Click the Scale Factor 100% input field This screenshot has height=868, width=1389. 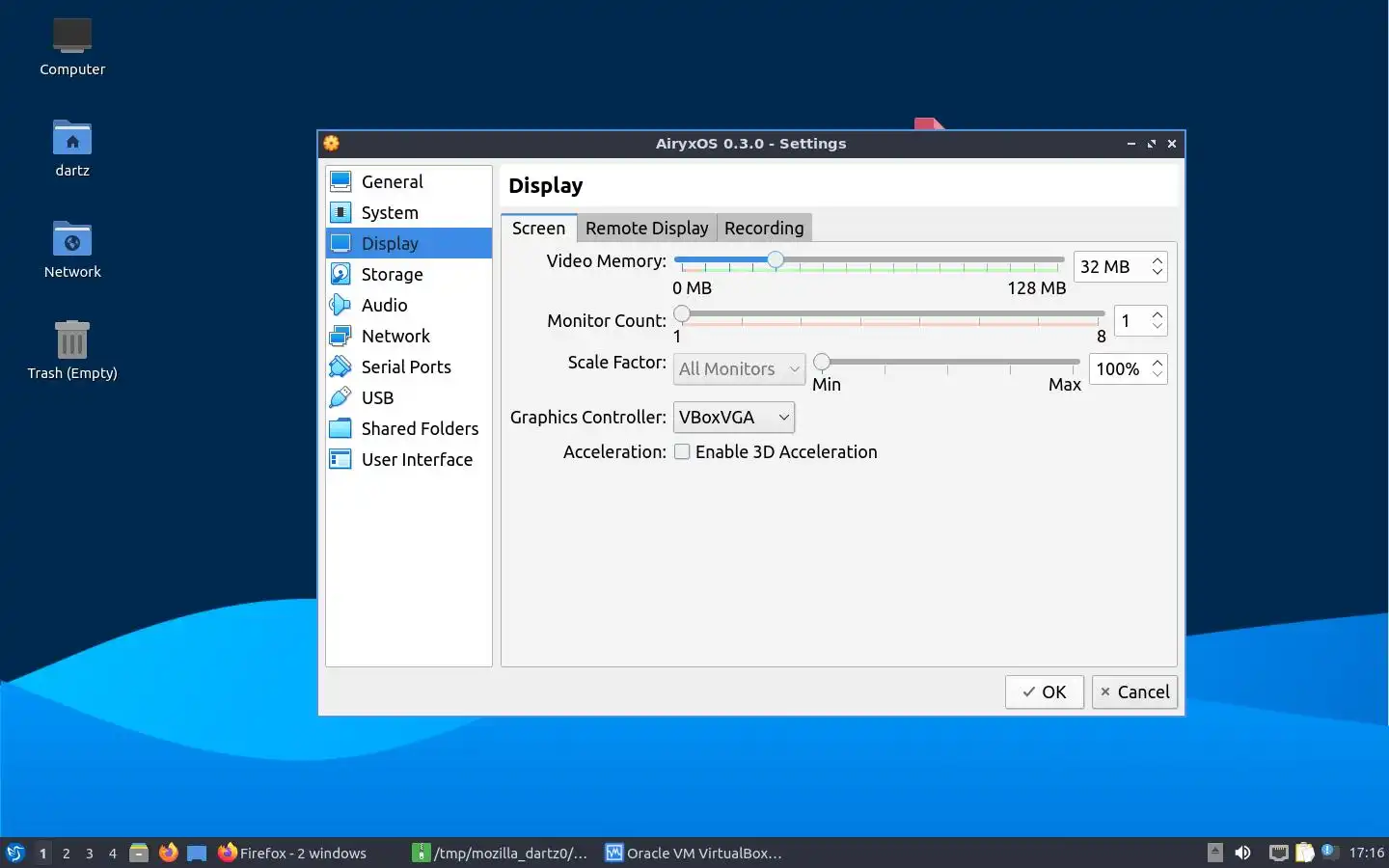point(1119,368)
